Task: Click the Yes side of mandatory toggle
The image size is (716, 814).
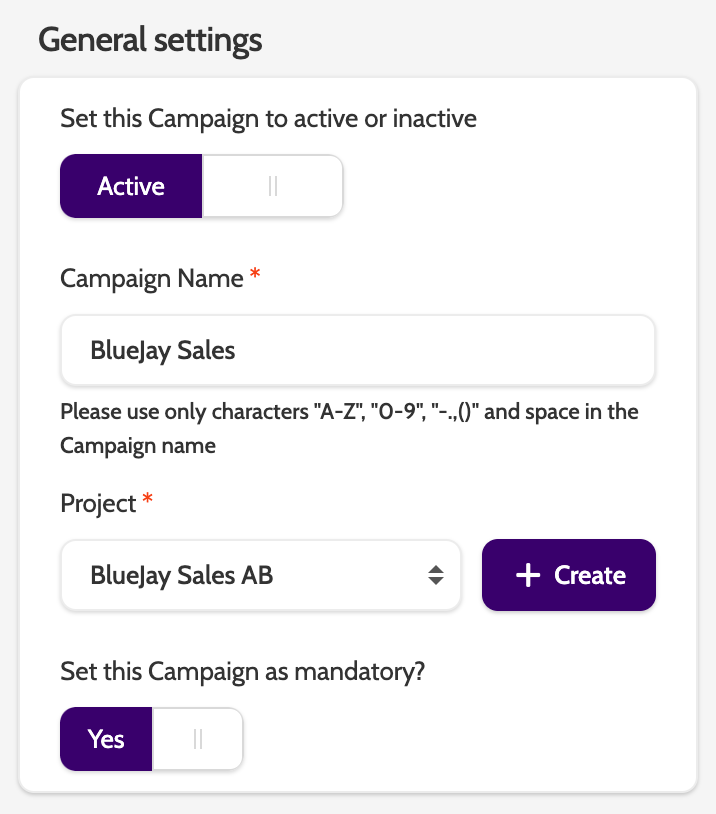Action: click(106, 739)
